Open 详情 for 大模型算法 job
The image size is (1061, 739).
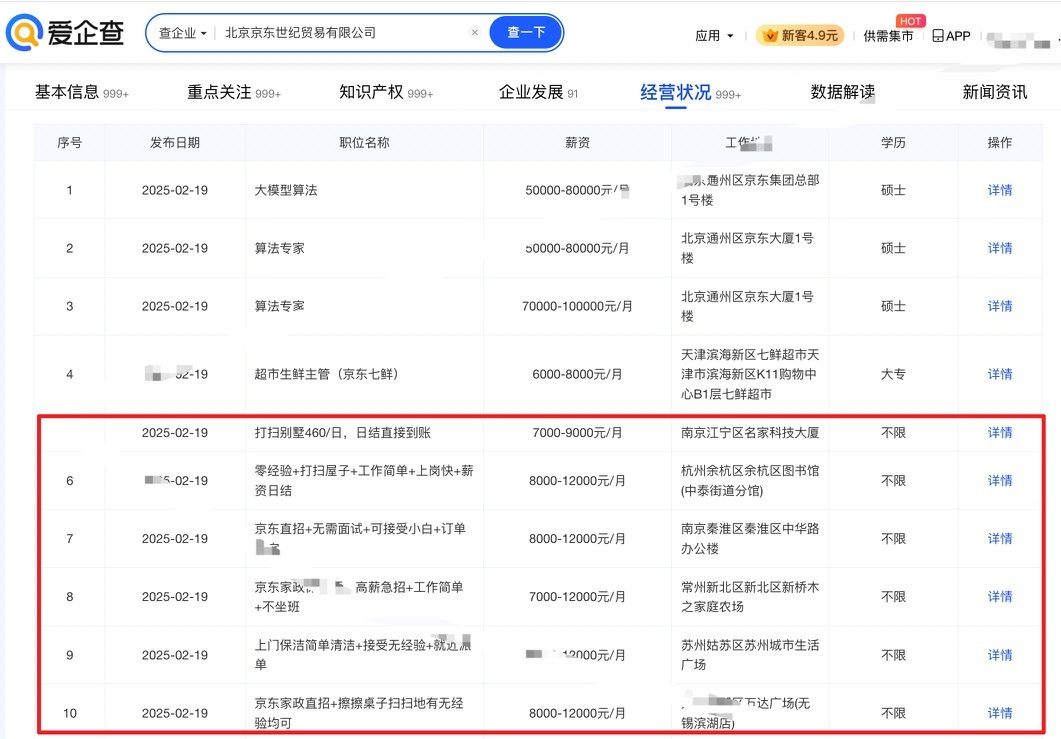(x=1000, y=190)
